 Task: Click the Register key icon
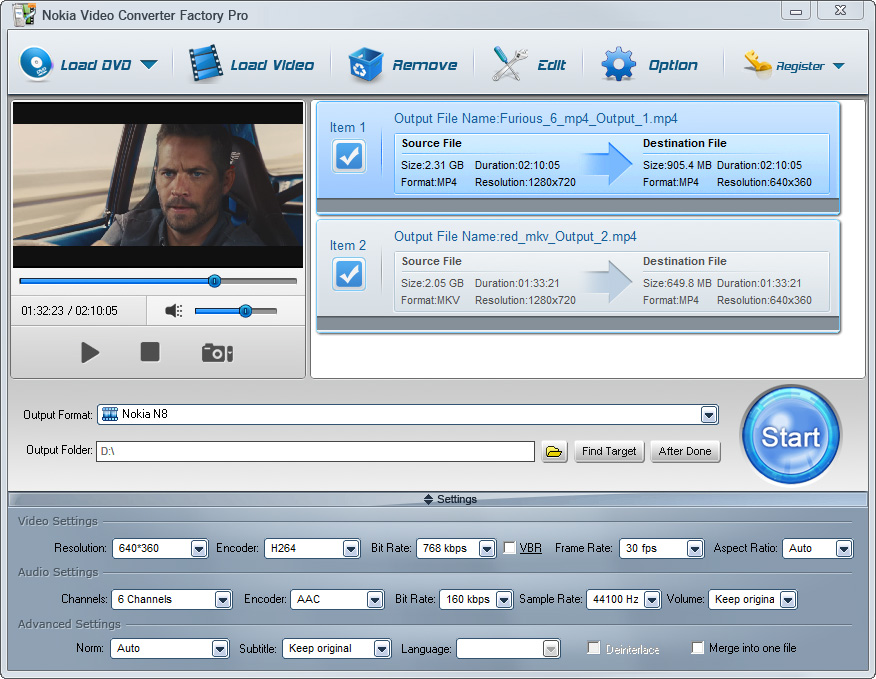pyautogui.click(x=757, y=65)
